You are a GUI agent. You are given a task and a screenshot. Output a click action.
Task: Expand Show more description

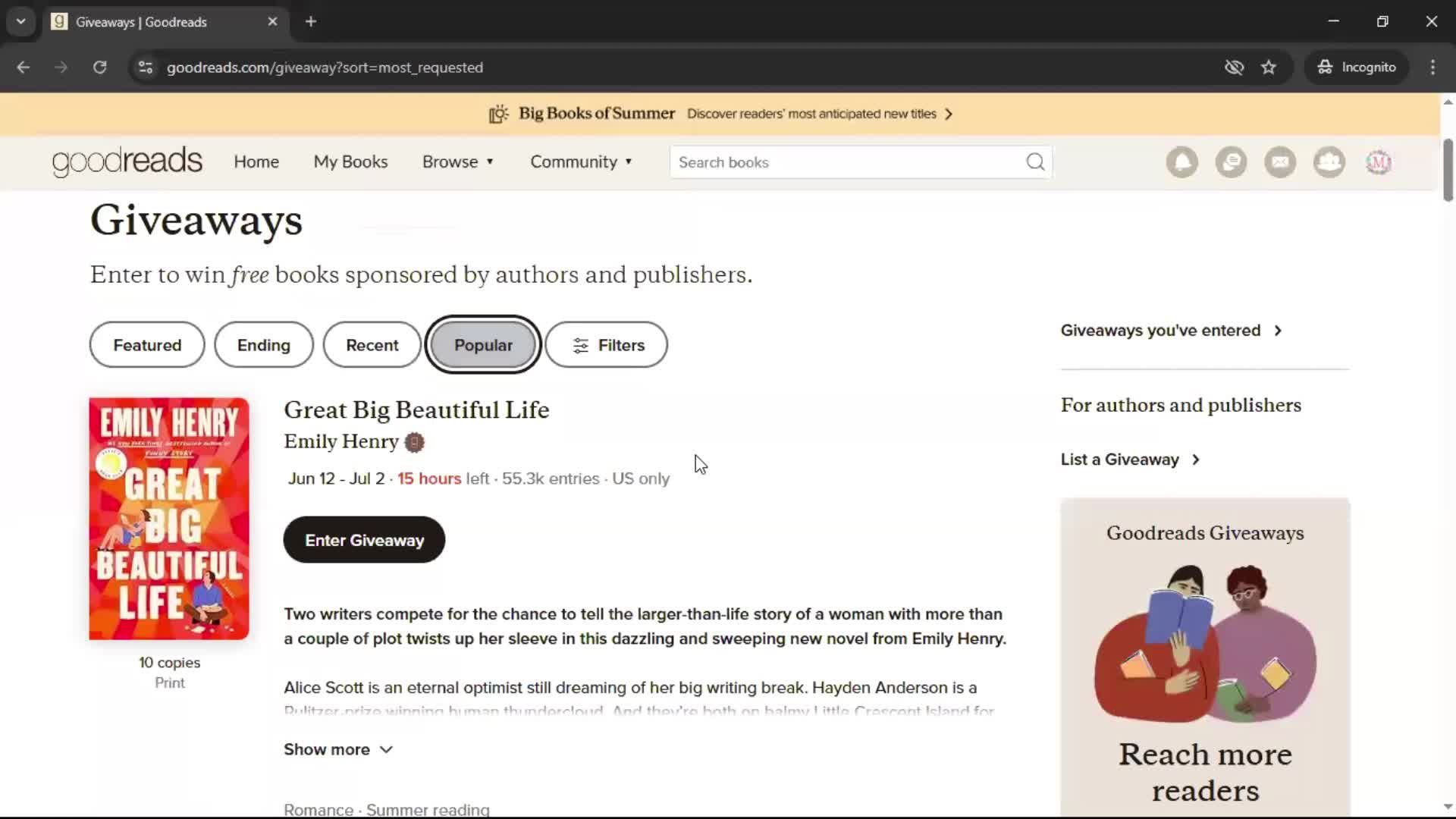338,749
